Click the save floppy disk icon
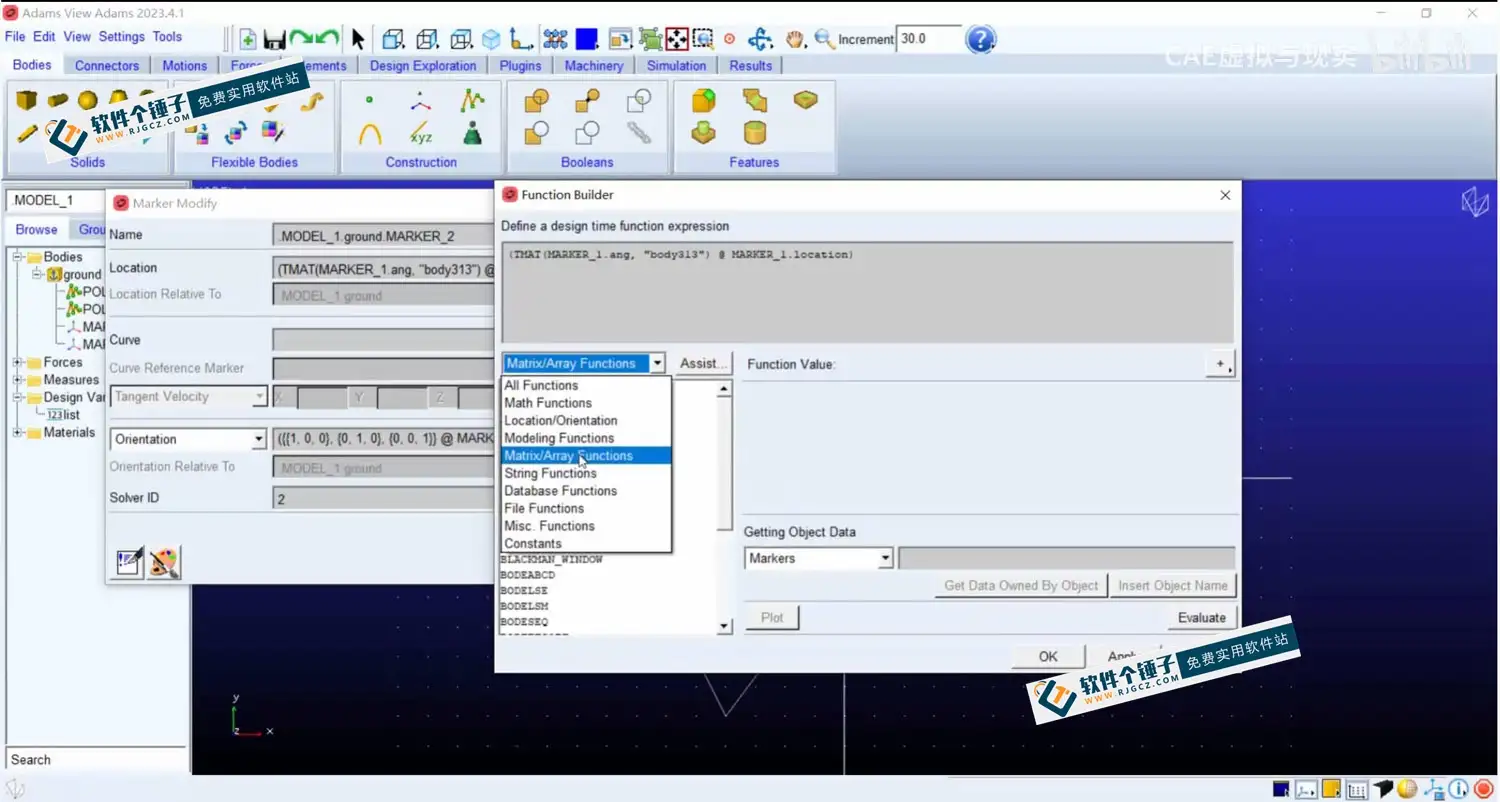Viewport: 1500px width, 802px height. pos(275,39)
